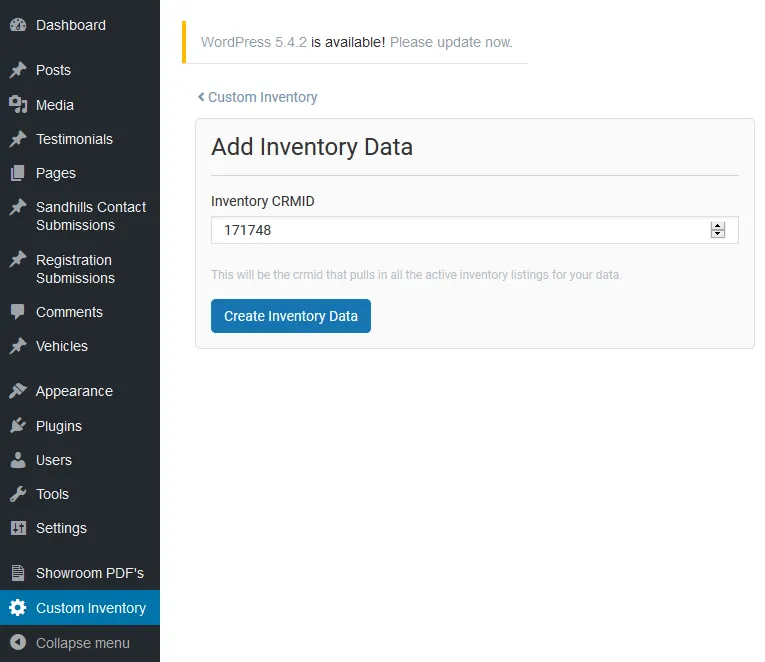Open Sandhills Contact Submissions

80,216
